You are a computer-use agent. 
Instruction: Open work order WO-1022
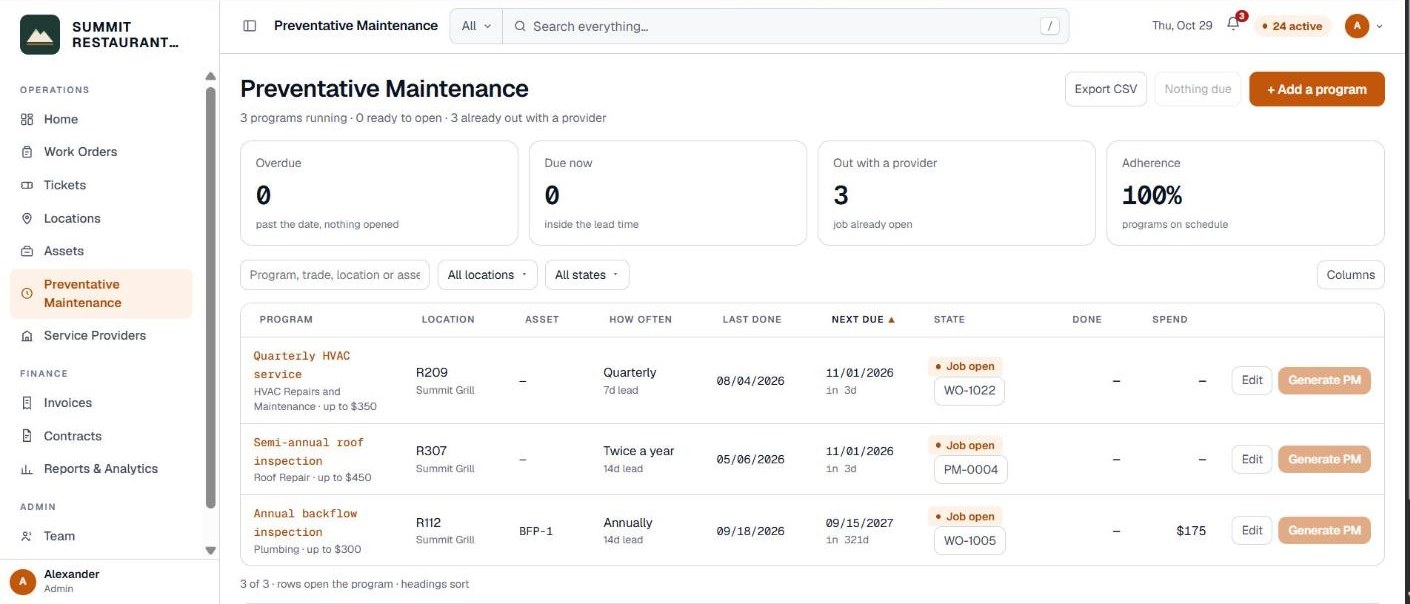pyautogui.click(x=969, y=390)
